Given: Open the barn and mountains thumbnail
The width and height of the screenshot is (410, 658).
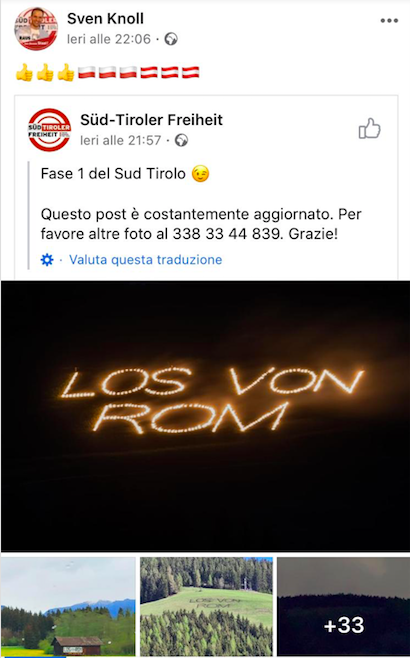Looking at the screenshot, I should click(x=68, y=606).
